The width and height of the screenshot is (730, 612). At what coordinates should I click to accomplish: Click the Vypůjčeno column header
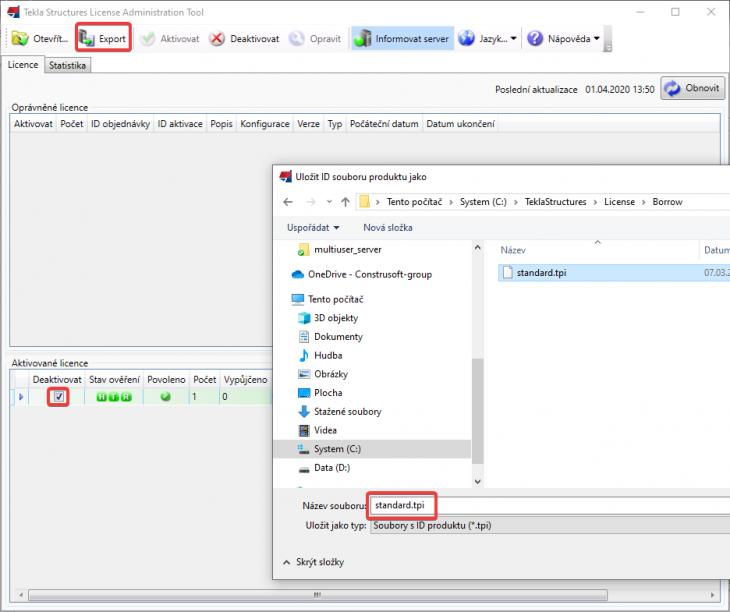pos(245,380)
